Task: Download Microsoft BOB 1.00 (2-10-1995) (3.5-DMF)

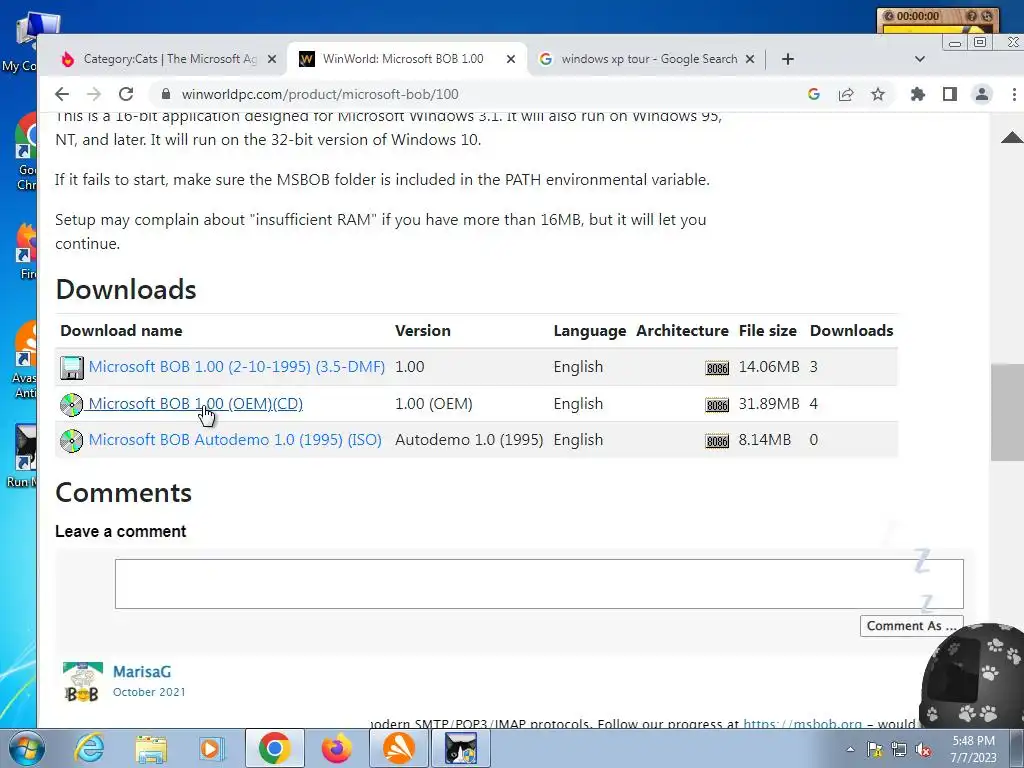Action: click(x=236, y=366)
